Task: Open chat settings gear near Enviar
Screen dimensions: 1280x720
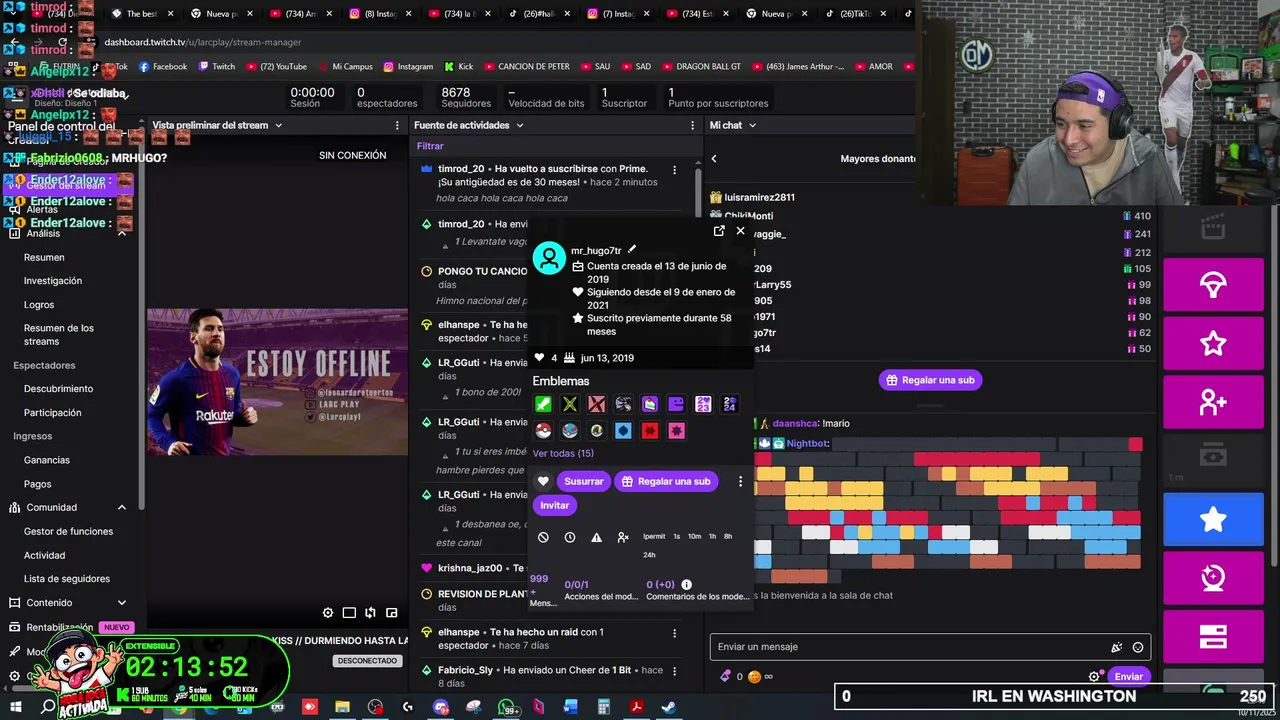Action: coord(1095,676)
